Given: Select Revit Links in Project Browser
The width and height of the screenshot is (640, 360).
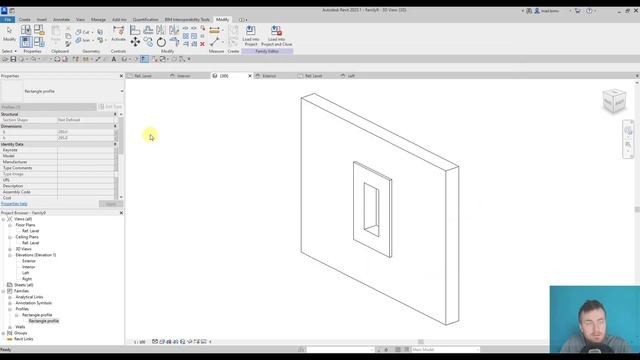Looking at the screenshot, I should pos(23,339).
